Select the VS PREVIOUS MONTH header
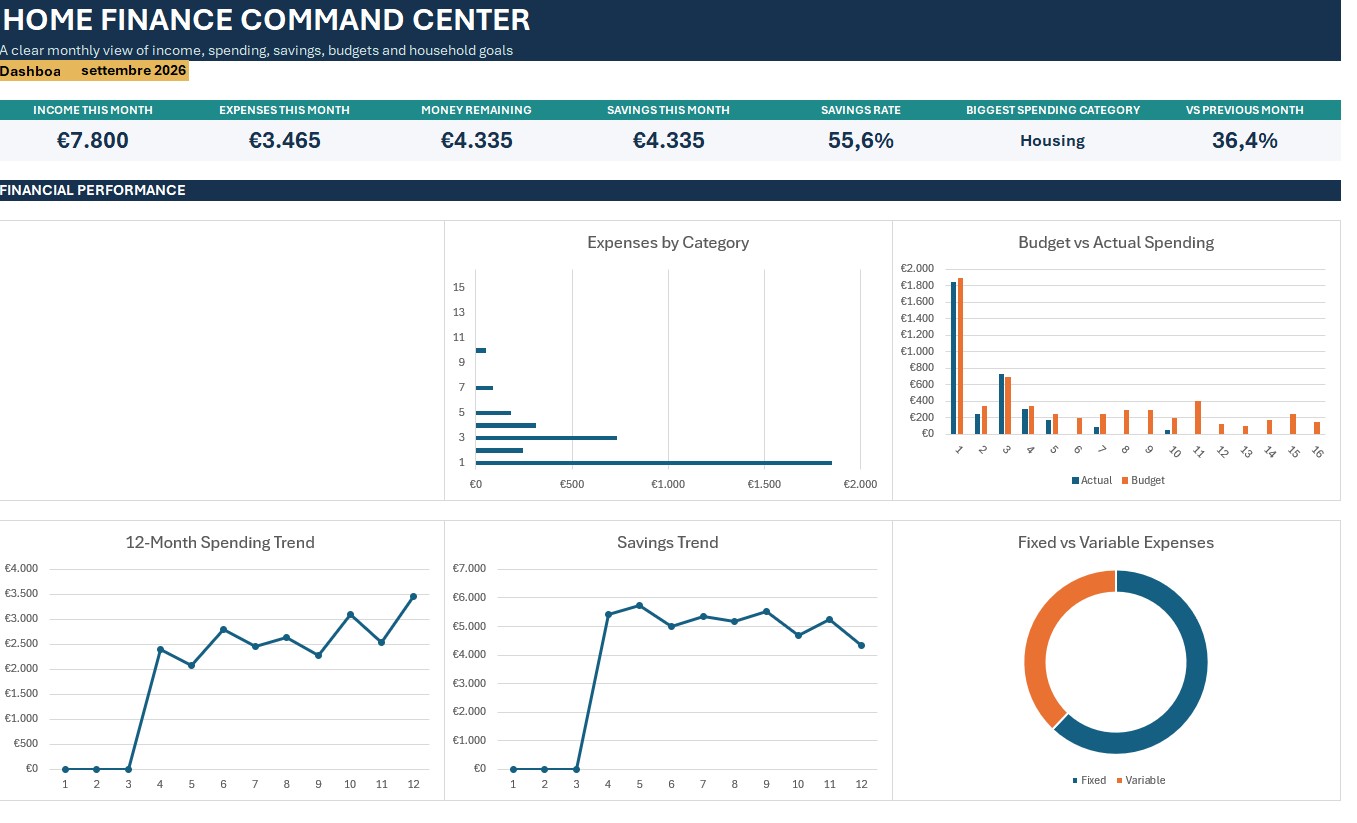The width and height of the screenshot is (1357, 823). click(x=1245, y=110)
